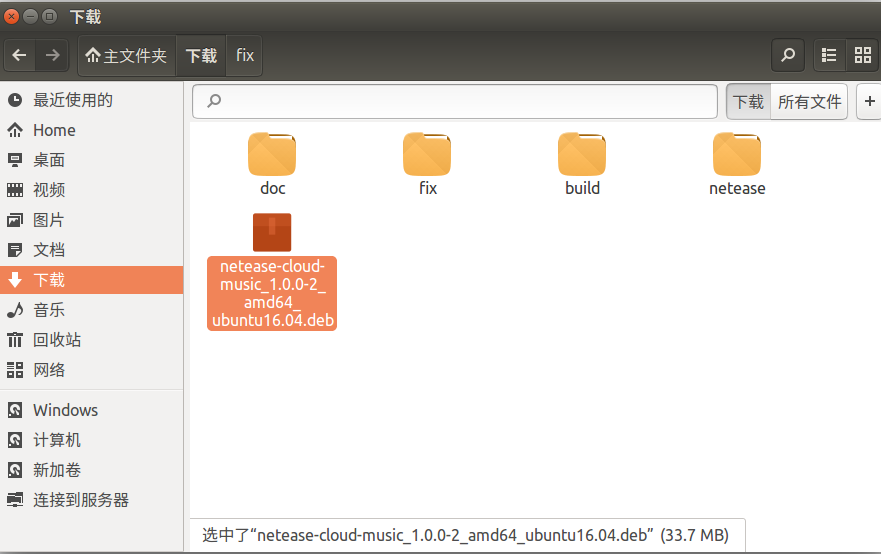Open 桌面 in the sidebar
The image size is (881, 554).
coord(92,160)
